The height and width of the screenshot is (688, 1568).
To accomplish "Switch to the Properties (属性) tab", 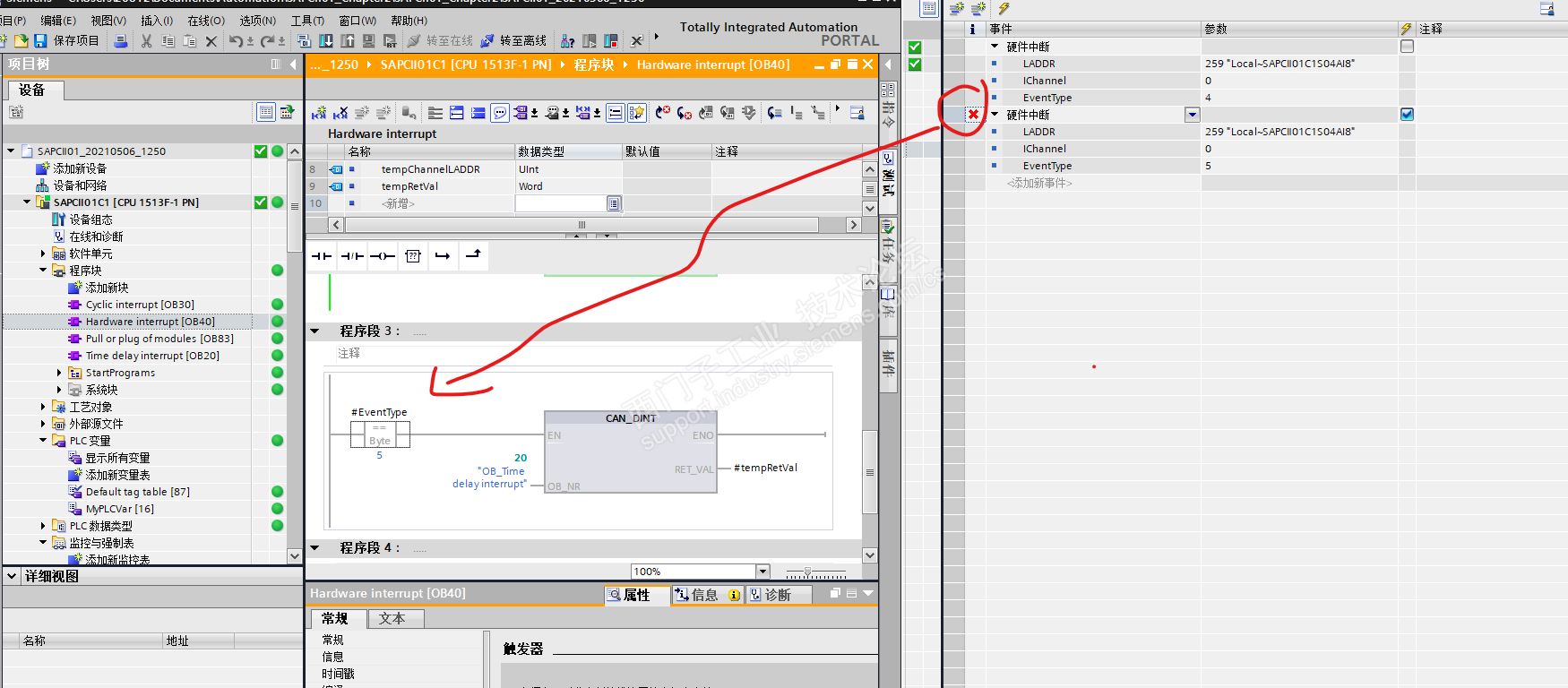I will point(637,595).
